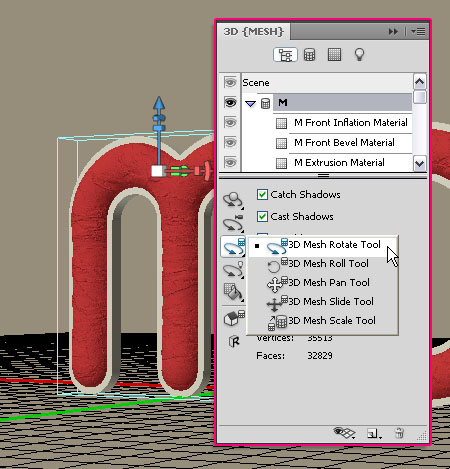
Task: Click the 'Faces:' label
Action: click(x=270, y=356)
